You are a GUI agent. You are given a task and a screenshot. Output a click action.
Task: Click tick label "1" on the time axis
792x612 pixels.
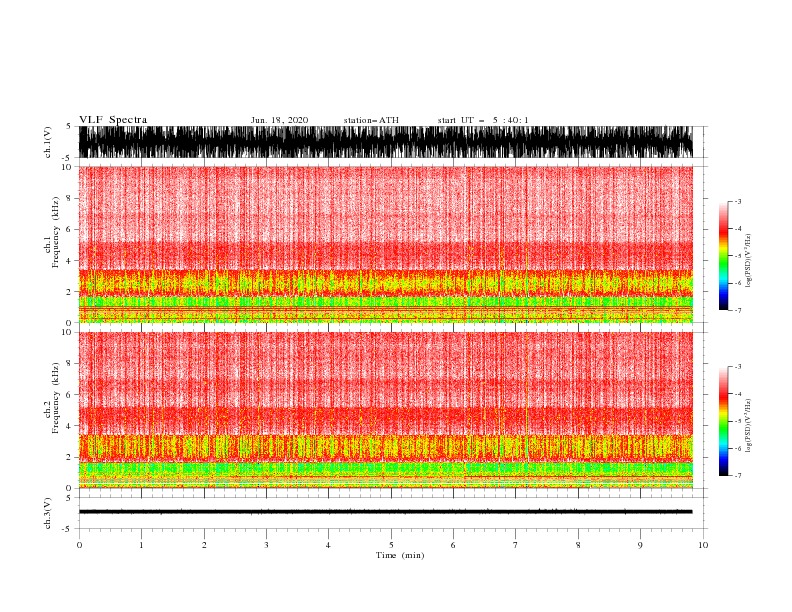point(141,545)
